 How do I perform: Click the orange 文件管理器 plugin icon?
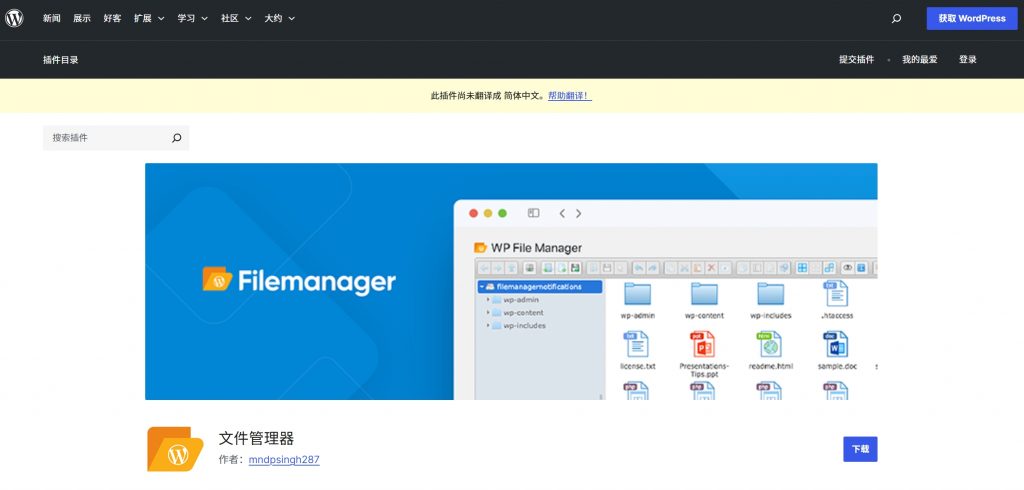[175, 449]
